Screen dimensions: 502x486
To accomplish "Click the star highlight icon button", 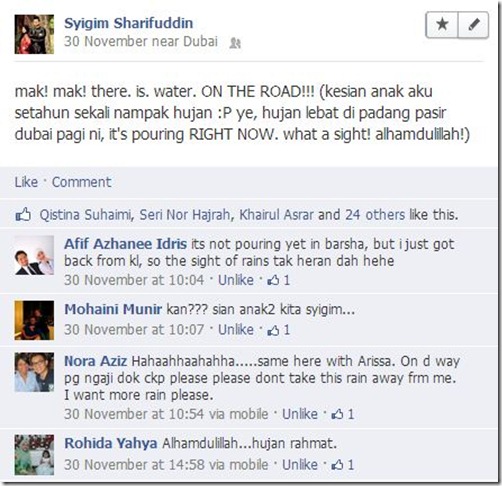I will click(x=442, y=25).
